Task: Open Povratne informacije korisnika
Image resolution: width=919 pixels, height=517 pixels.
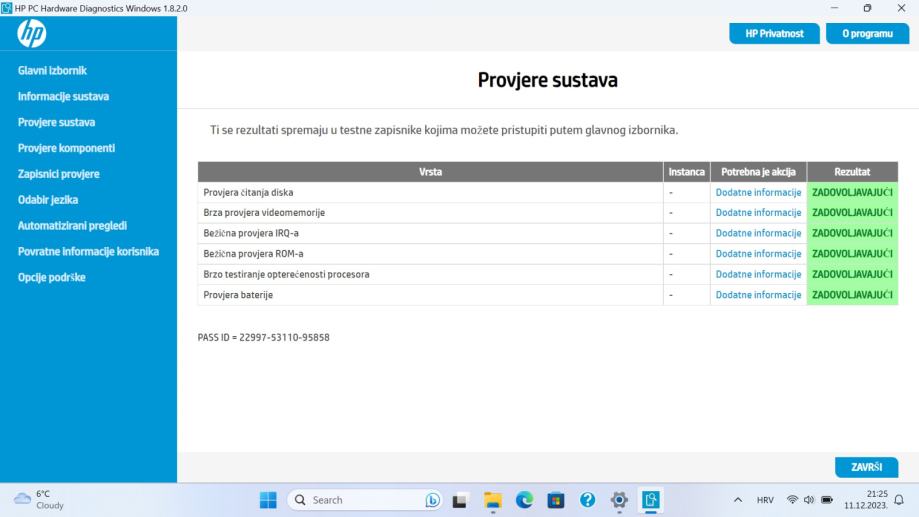Action: pos(88,251)
